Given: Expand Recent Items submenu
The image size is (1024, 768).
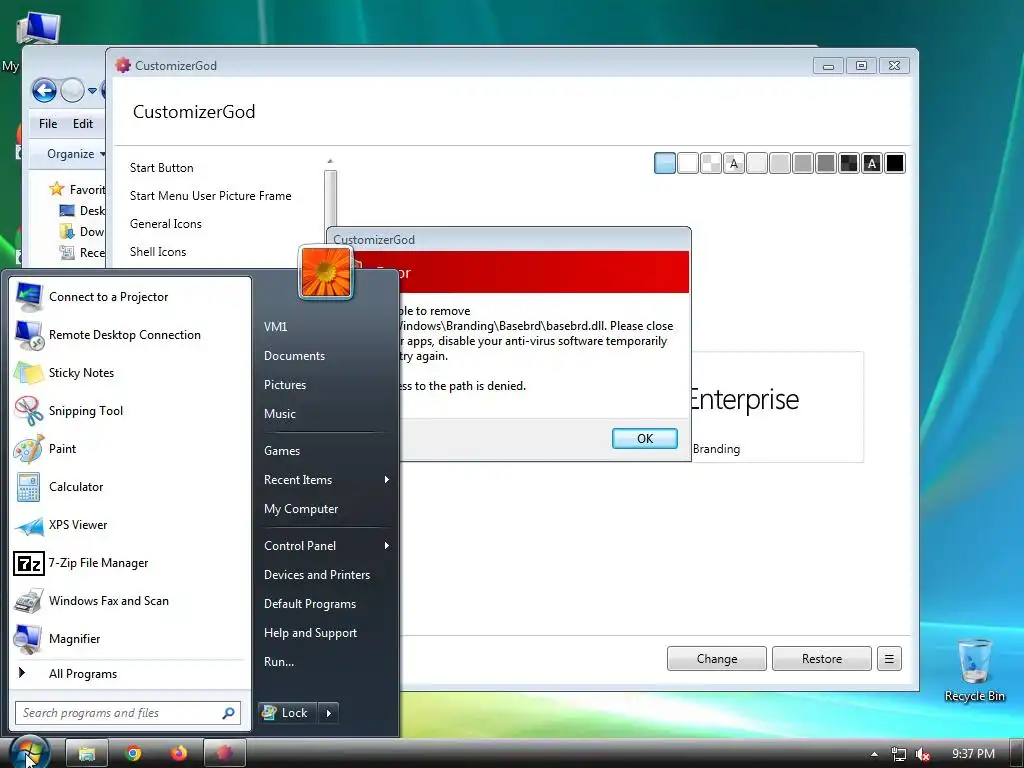Looking at the screenshot, I should coord(327,480).
